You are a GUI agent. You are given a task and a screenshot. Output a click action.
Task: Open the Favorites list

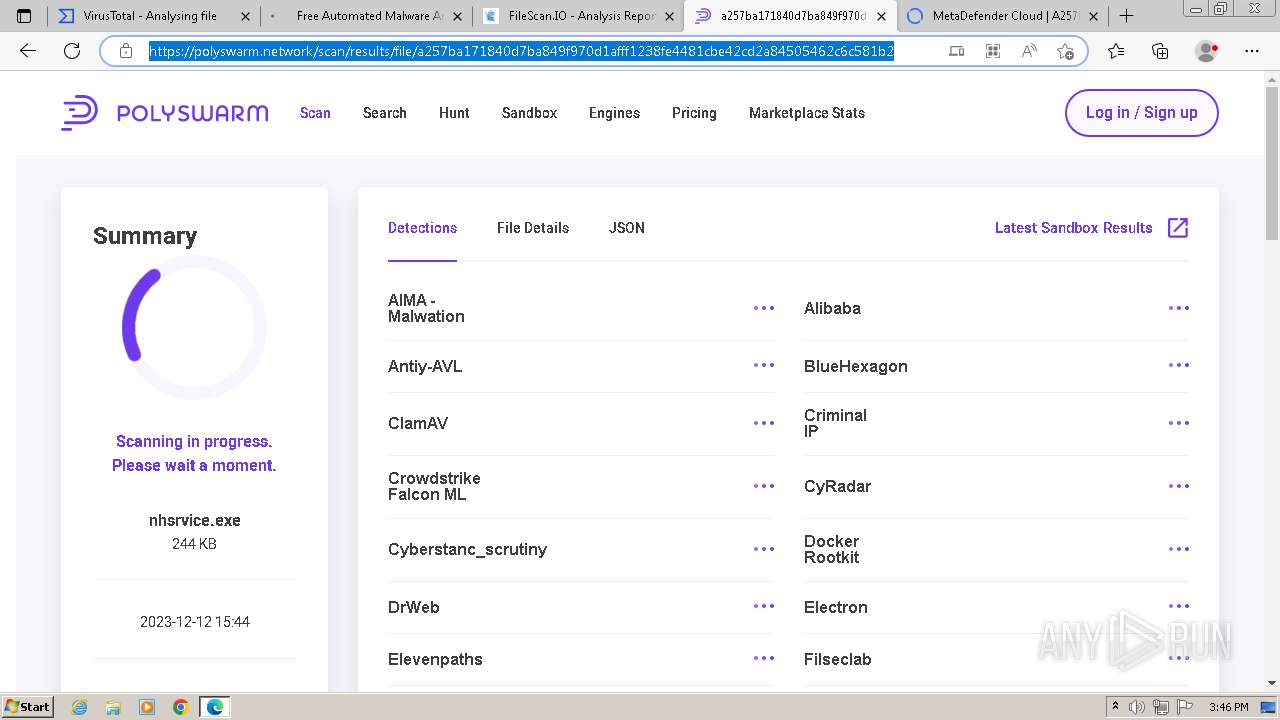pos(1116,51)
